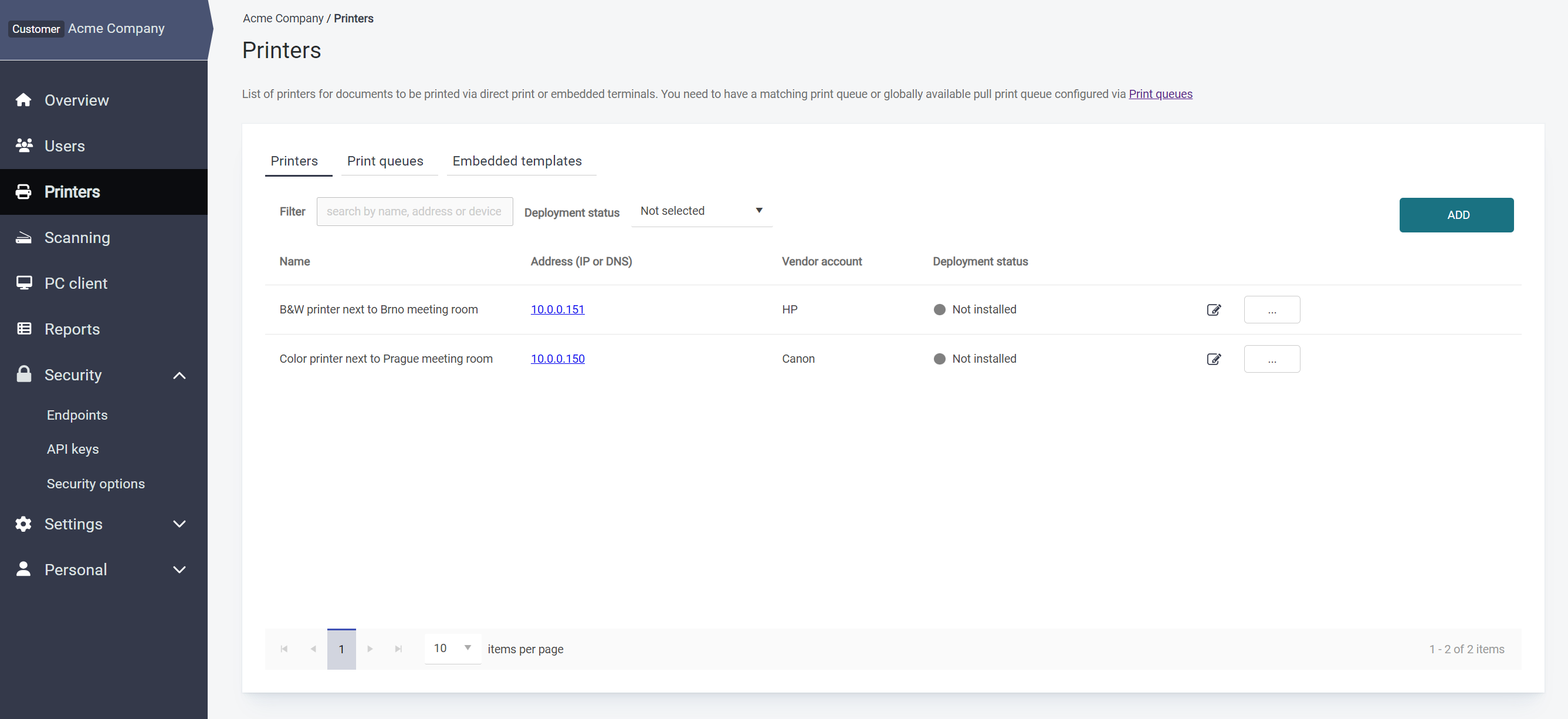Go to next page arrow
The height and width of the screenshot is (719, 1568).
click(370, 649)
